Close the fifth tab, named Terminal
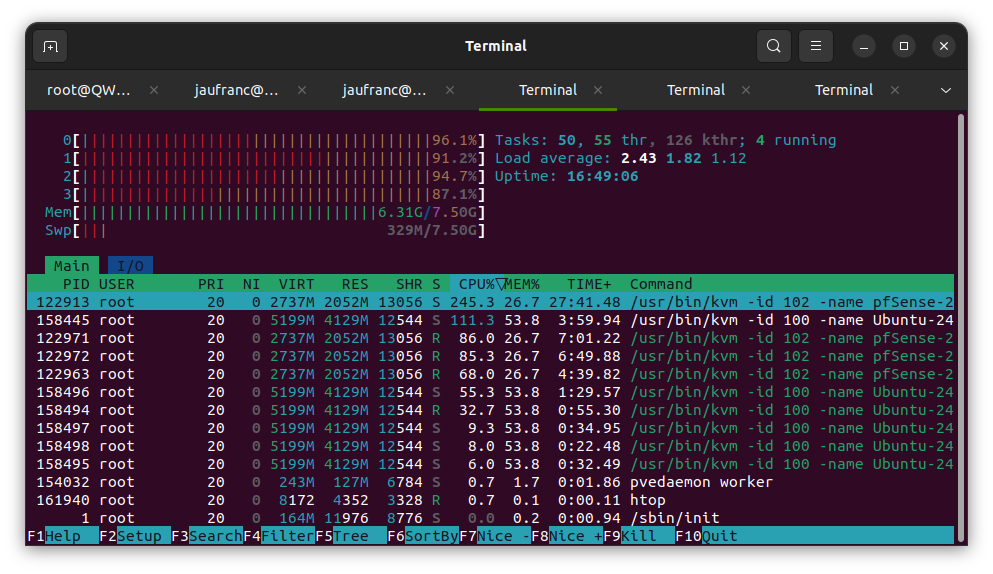This screenshot has width=993, height=574. (x=746, y=91)
